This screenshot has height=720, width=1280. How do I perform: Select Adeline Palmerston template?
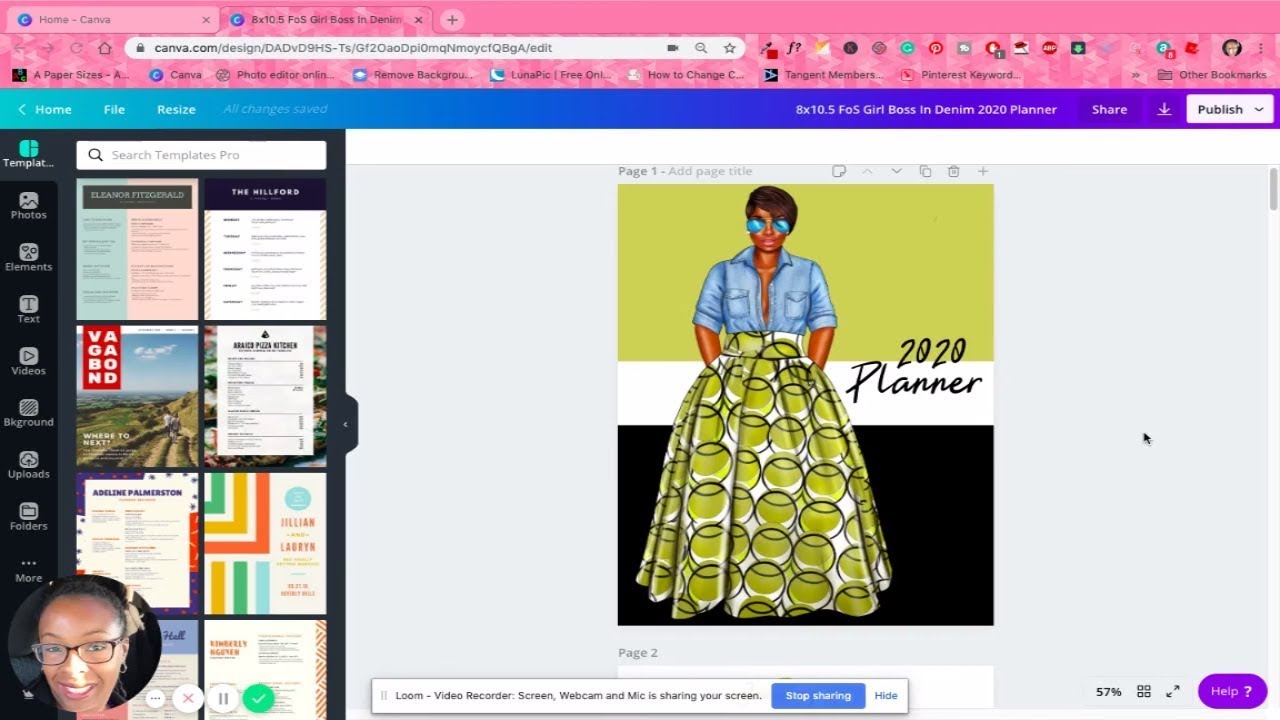(137, 543)
